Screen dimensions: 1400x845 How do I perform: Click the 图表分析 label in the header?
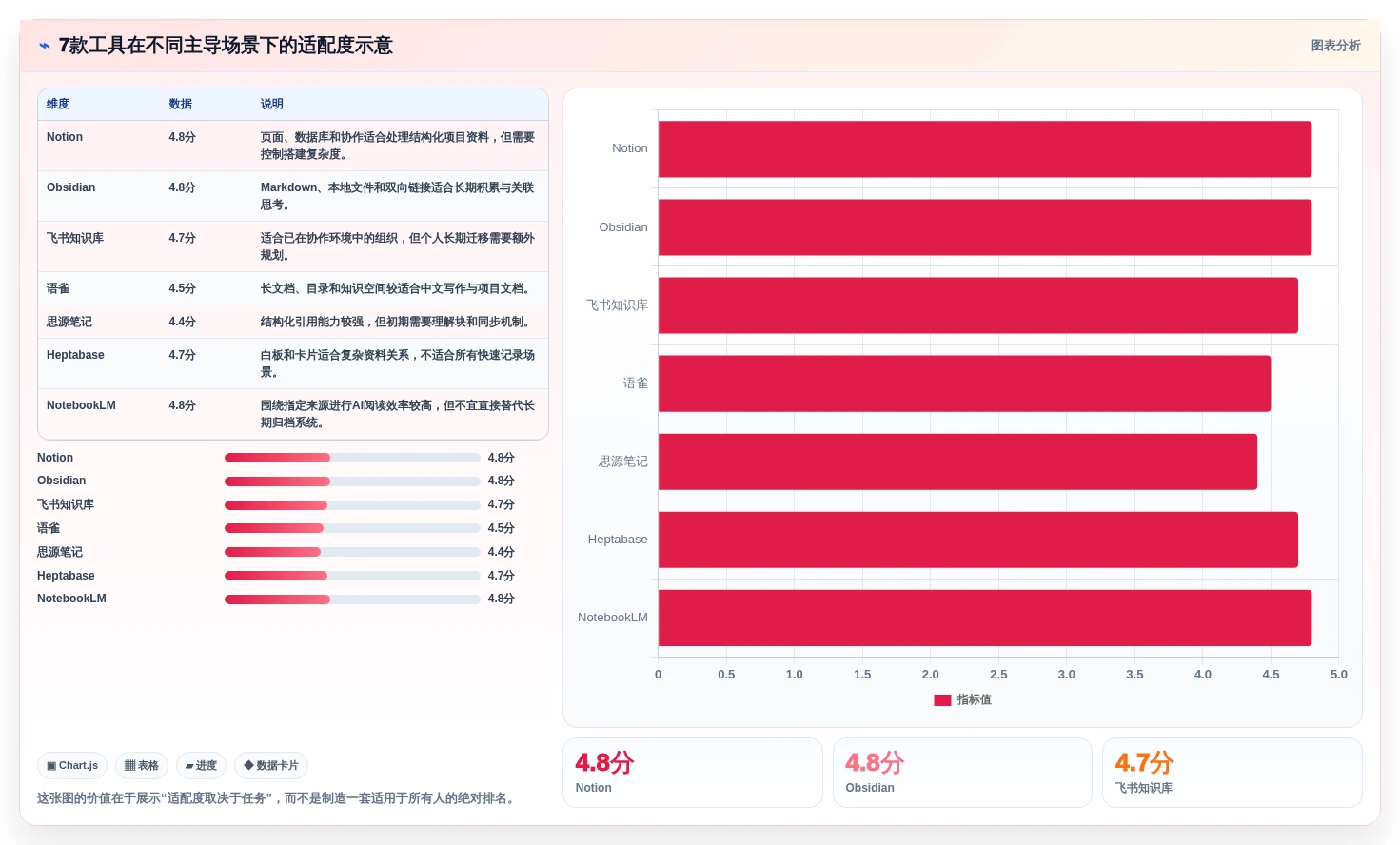1335,46
